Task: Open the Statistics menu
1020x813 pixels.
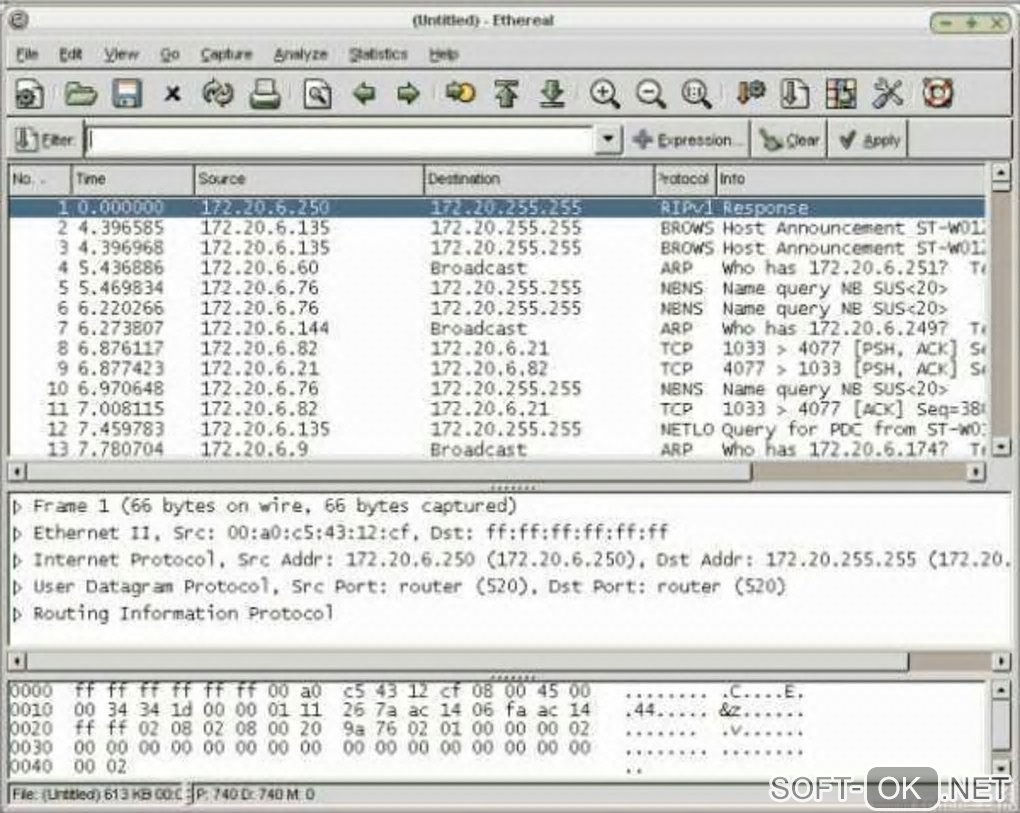Action: coord(378,54)
